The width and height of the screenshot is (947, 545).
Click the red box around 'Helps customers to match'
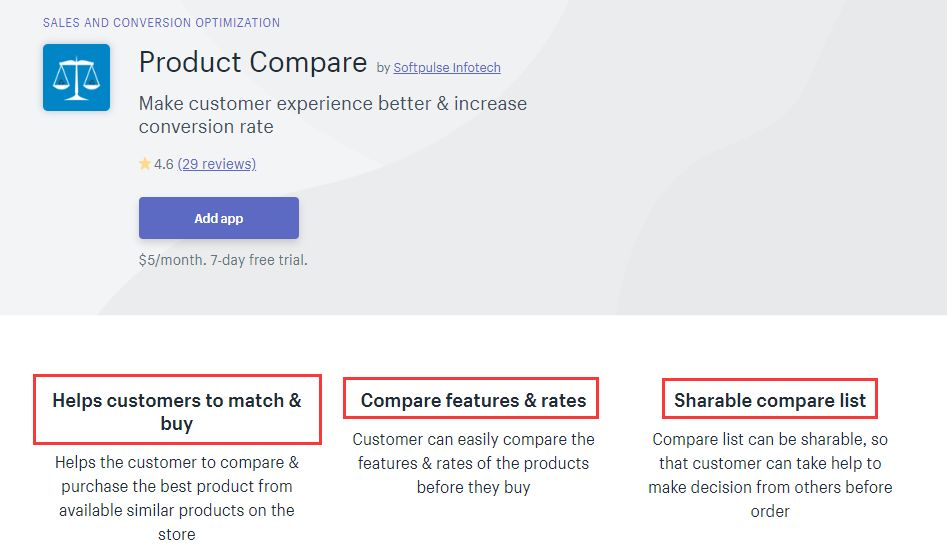pyautogui.click(x=177, y=410)
